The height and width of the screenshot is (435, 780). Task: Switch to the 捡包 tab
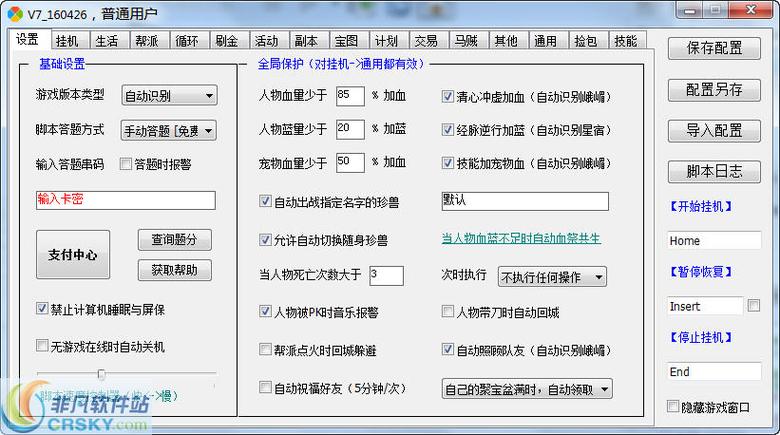589,40
